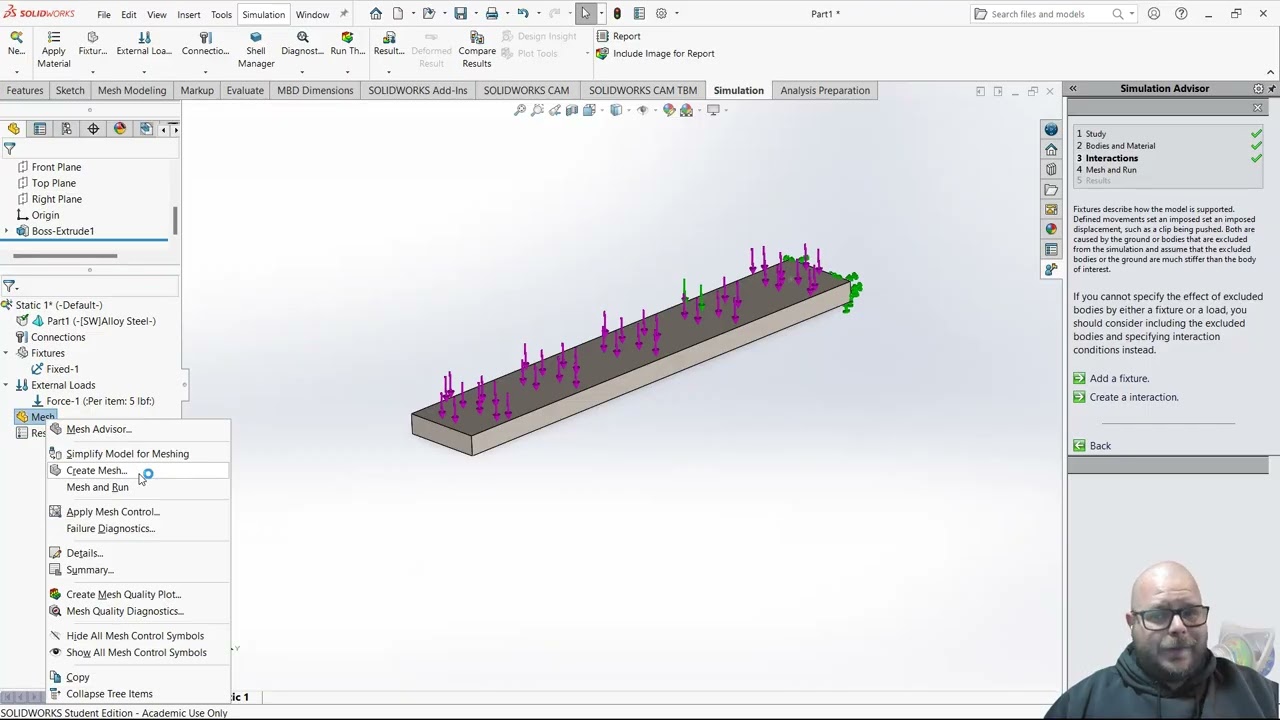The width and height of the screenshot is (1280, 720).
Task: Open the Run This Study dropdown arrow
Action: [x=348, y=72]
